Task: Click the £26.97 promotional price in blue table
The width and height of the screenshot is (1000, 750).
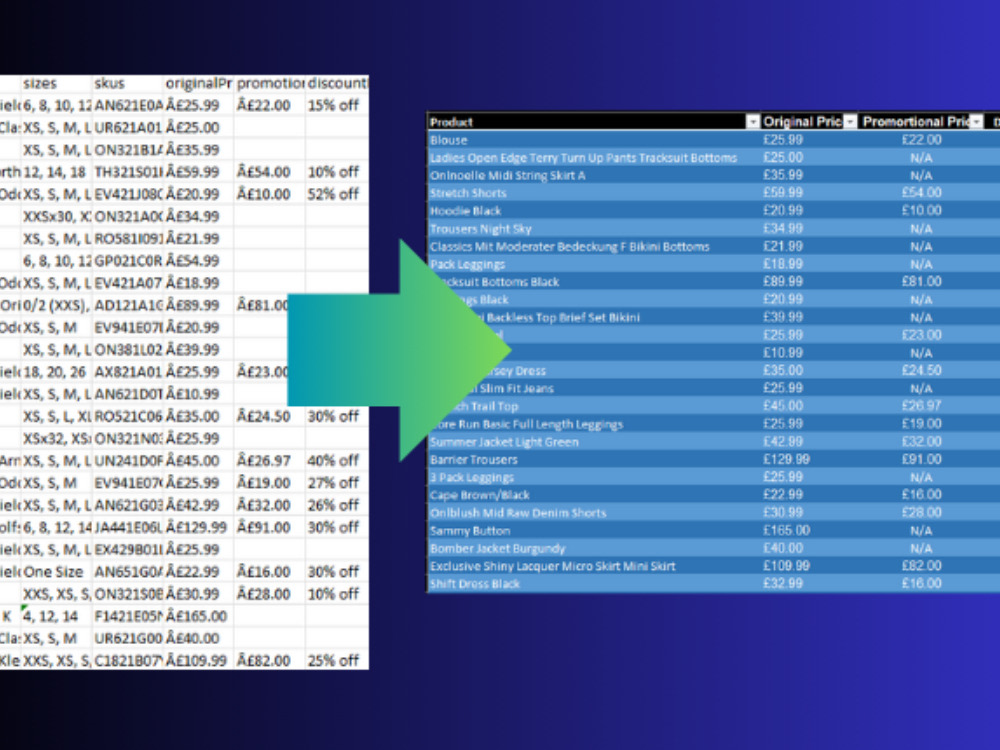Action: (922, 406)
